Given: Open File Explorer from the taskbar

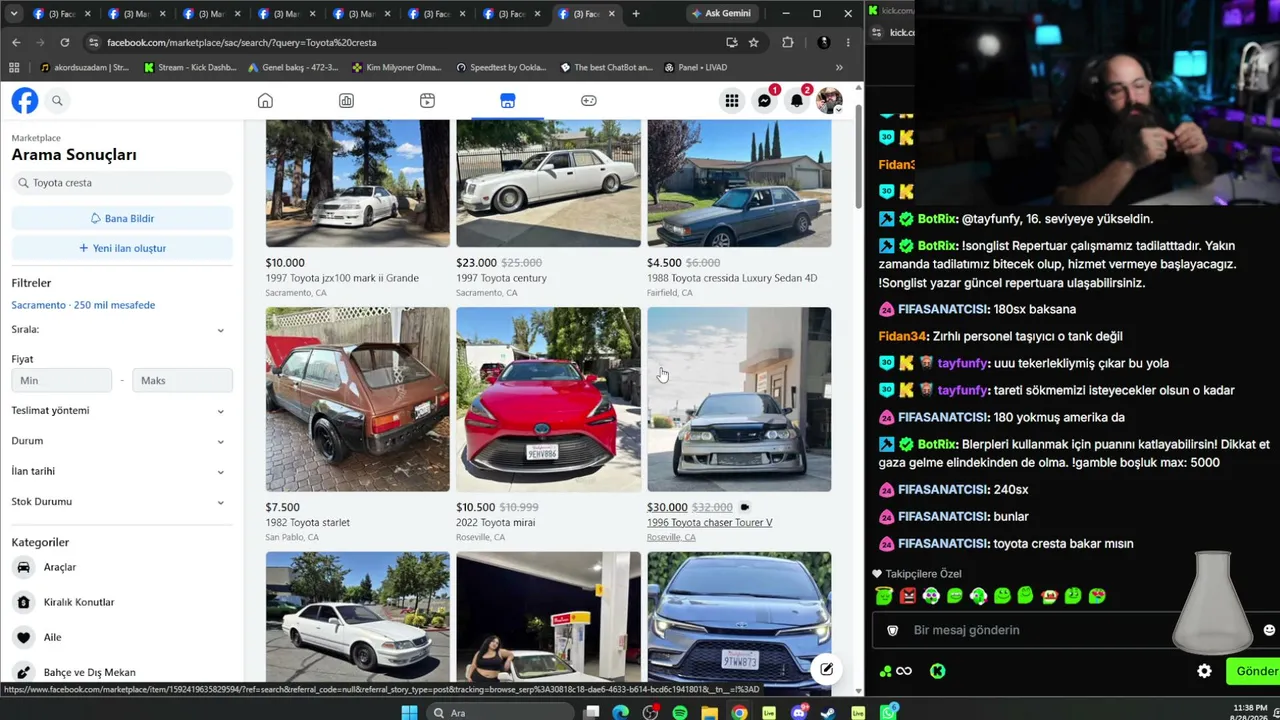Looking at the screenshot, I should point(709,712).
